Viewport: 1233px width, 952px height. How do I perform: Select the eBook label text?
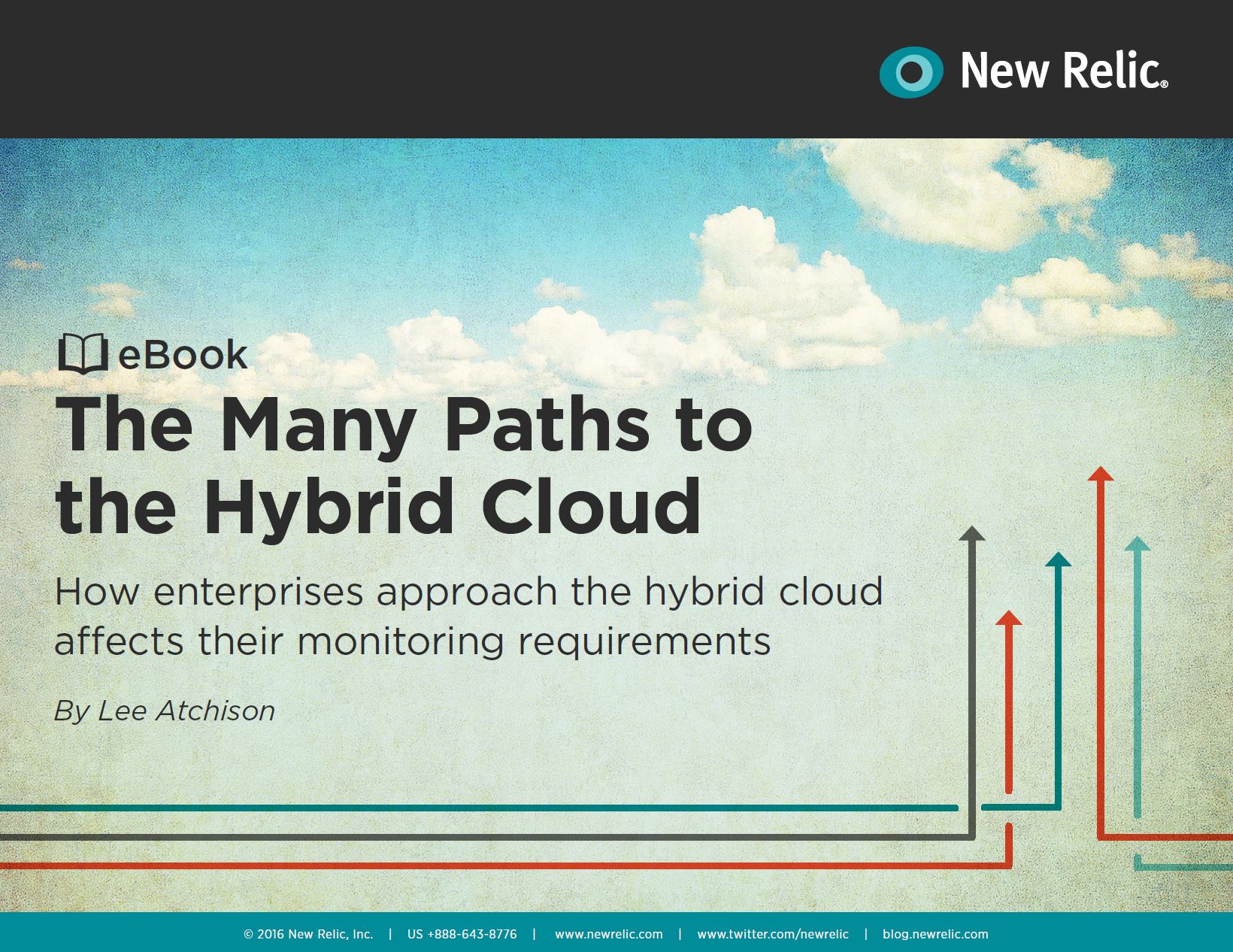[x=183, y=355]
